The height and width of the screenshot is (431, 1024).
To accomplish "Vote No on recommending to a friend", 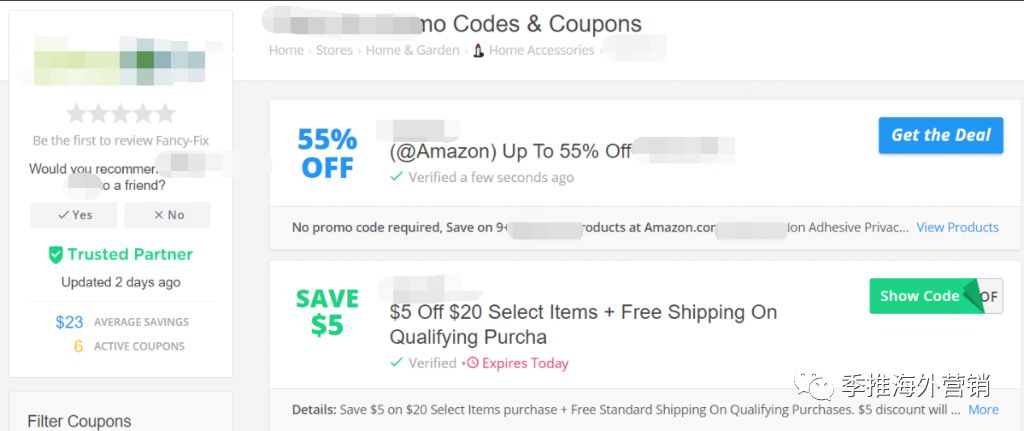I will (168, 215).
